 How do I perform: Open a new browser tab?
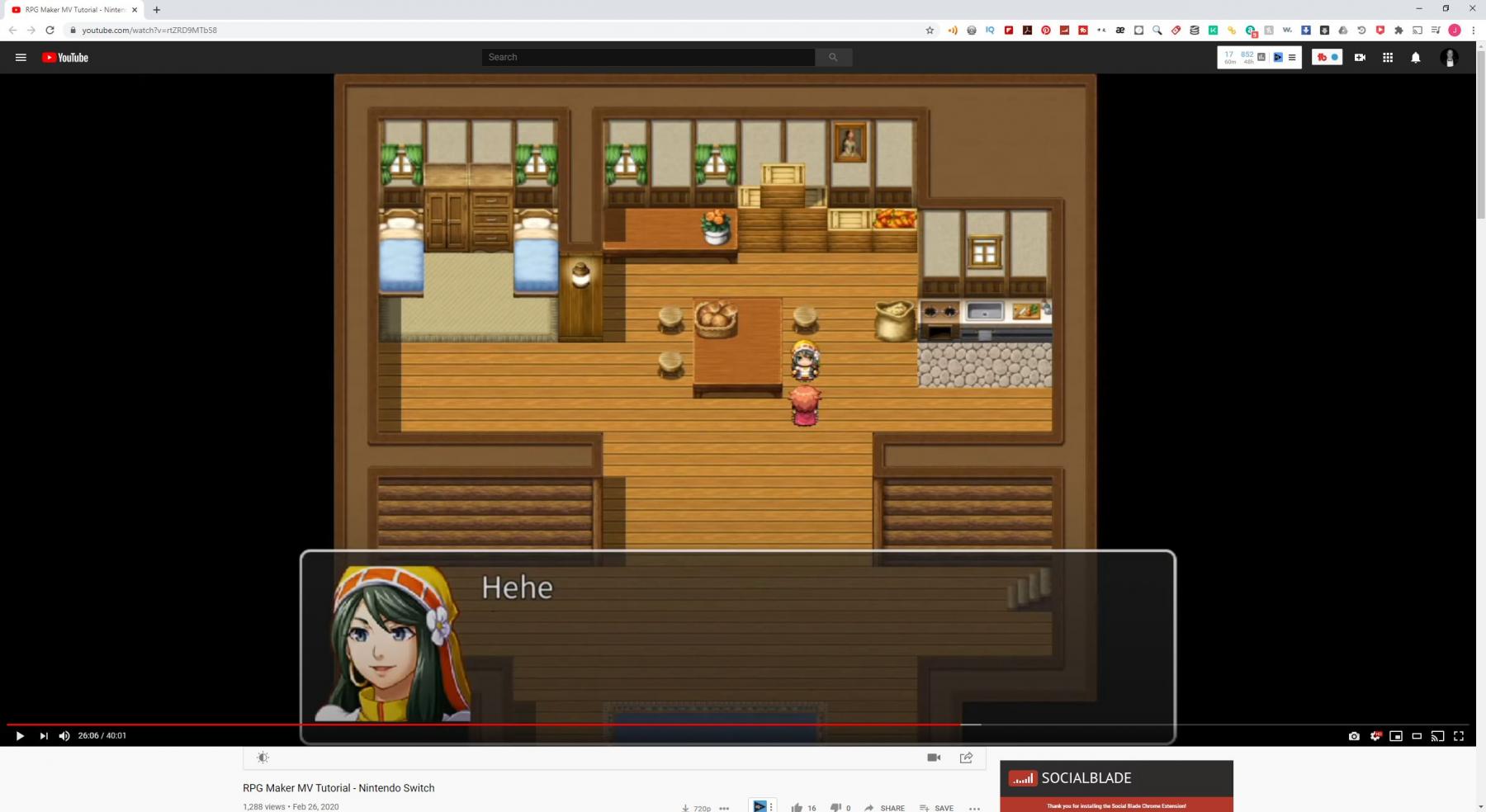coord(157,10)
